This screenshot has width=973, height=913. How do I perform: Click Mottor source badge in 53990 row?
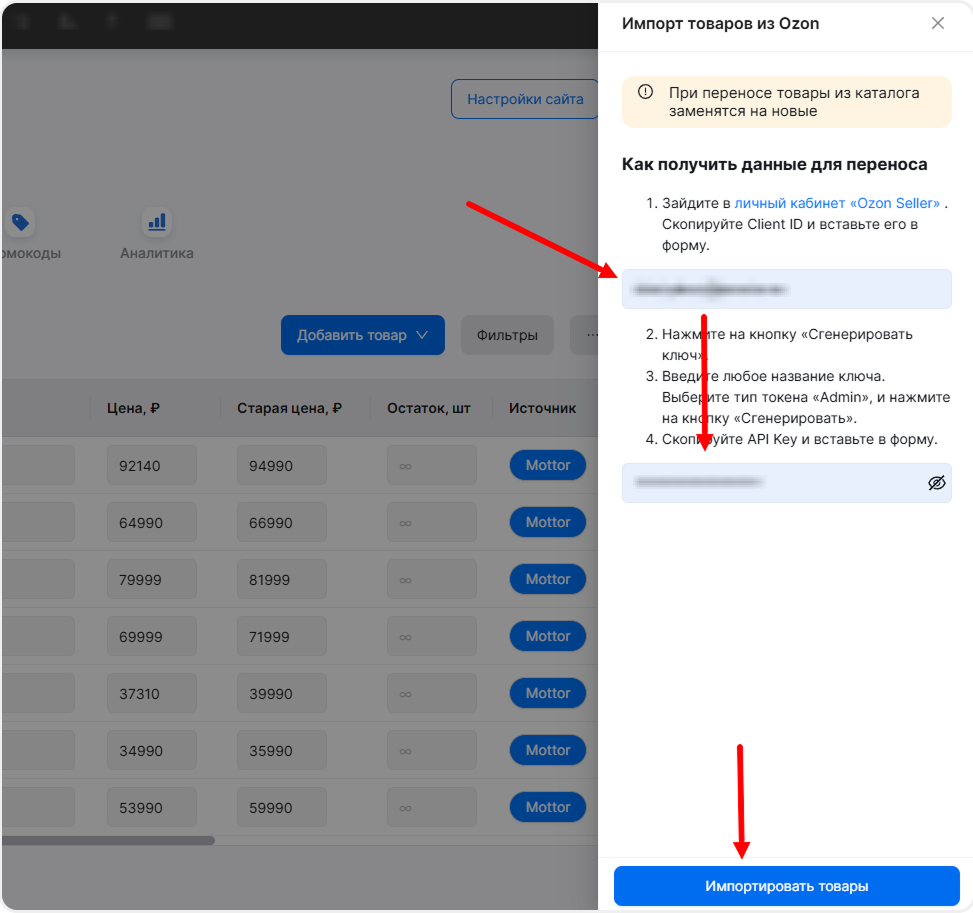pyautogui.click(x=547, y=807)
